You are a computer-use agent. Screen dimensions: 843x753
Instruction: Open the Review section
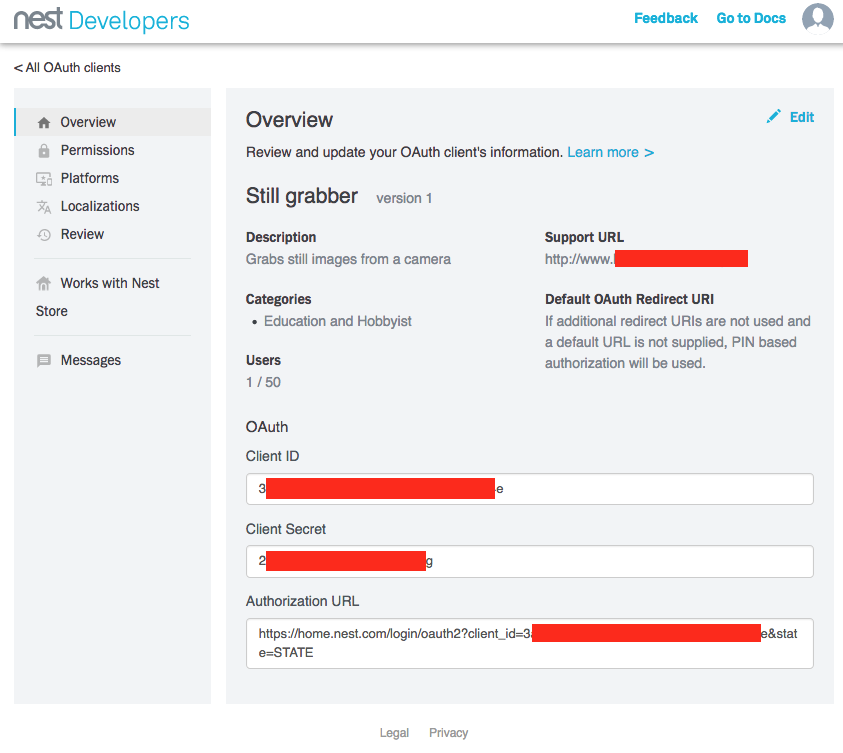[113, 234]
